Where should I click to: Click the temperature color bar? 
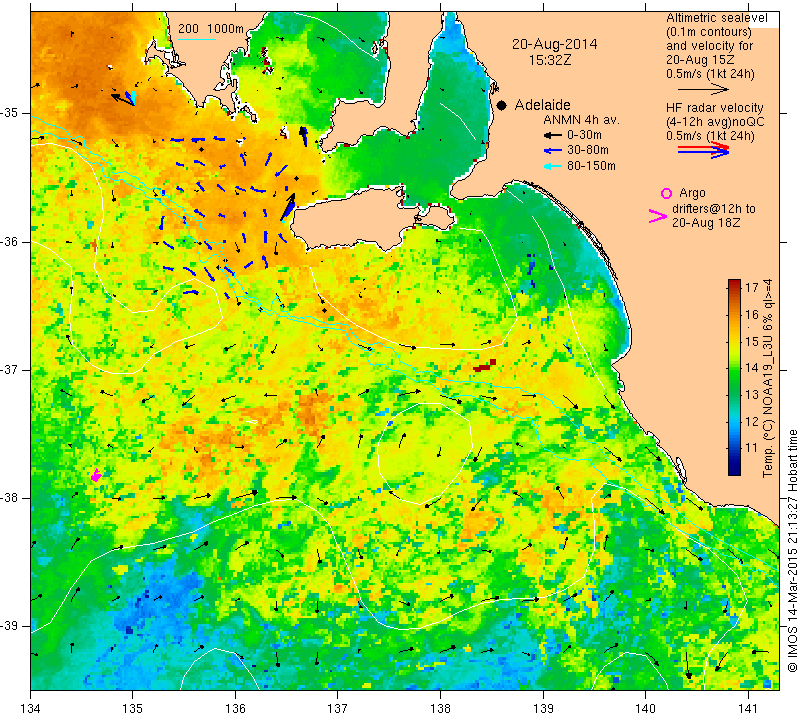734,377
